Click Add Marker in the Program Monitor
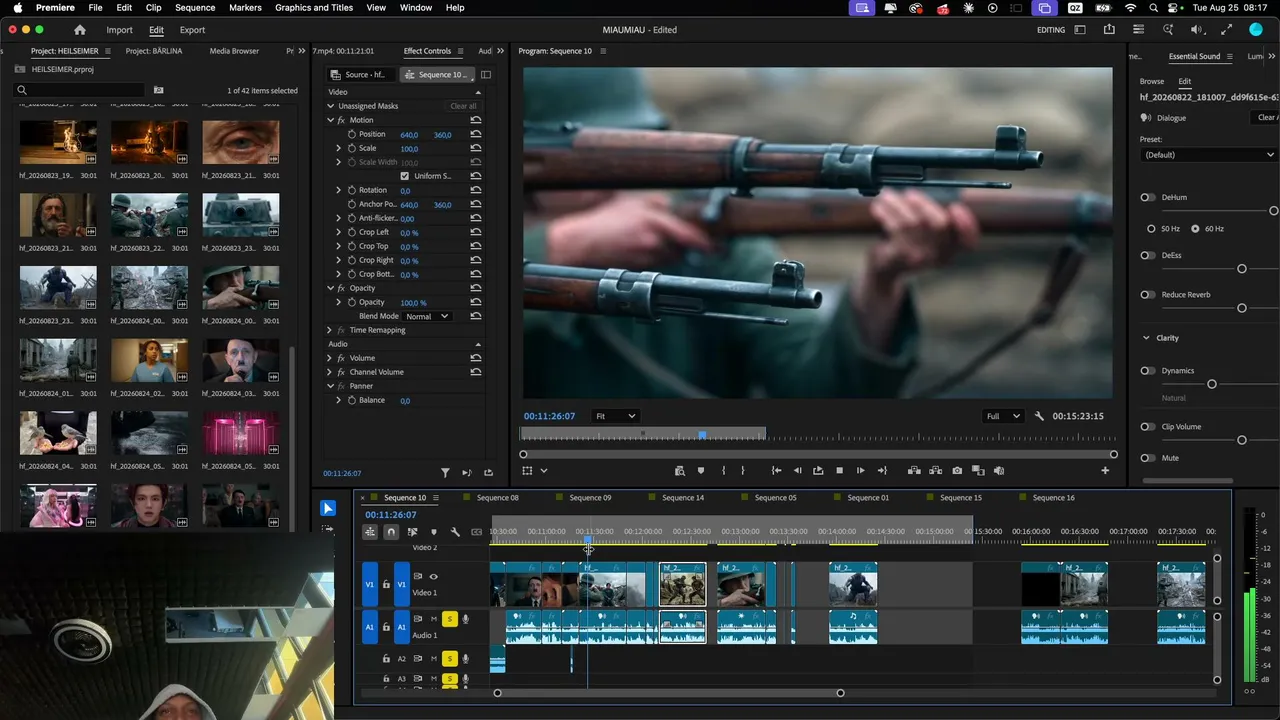The height and width of the screenshot is (720, 1280). tap(701, 470)
